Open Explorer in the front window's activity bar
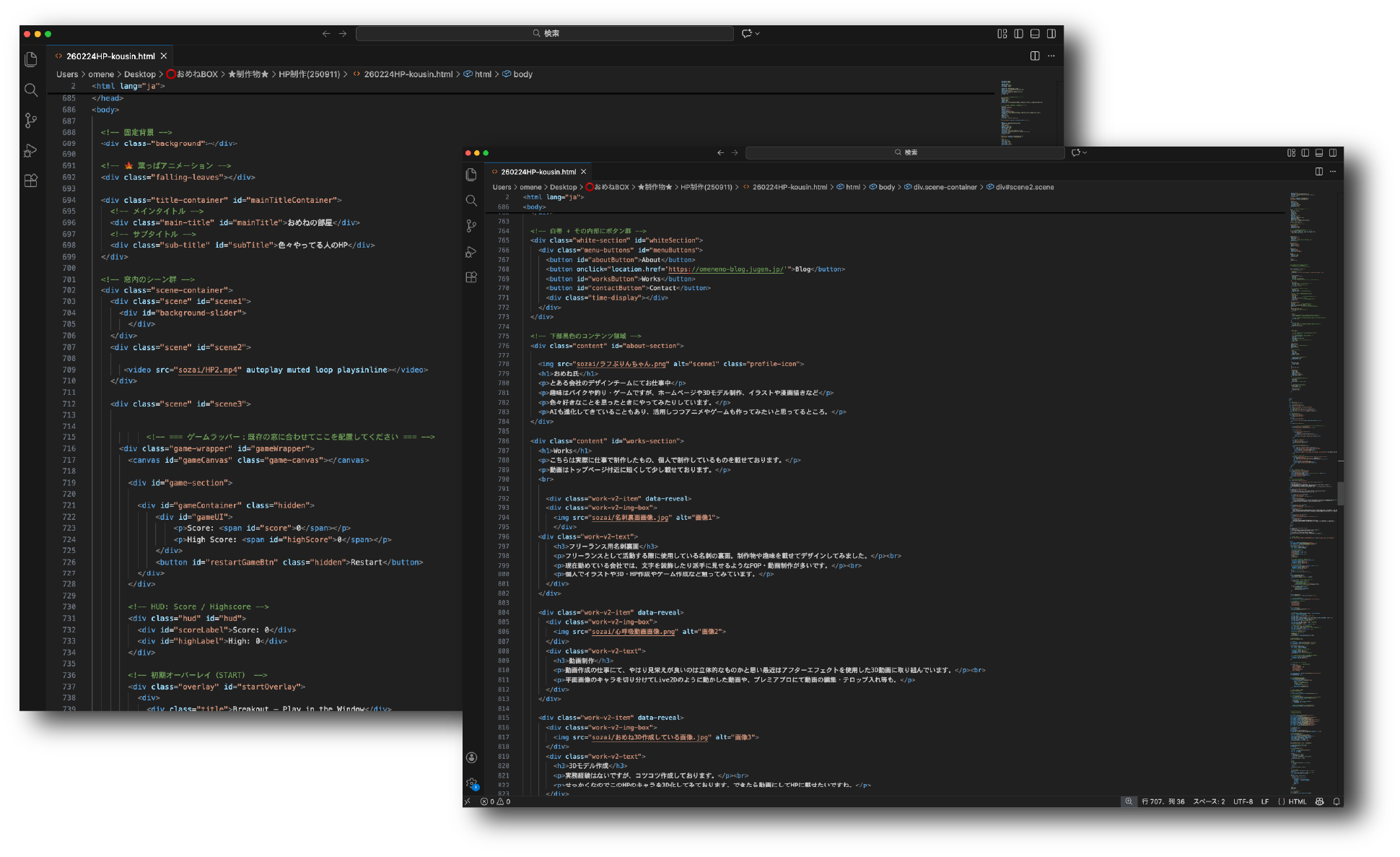Image resolution: width=1400 pixels, height=857 pixels. 471,175
